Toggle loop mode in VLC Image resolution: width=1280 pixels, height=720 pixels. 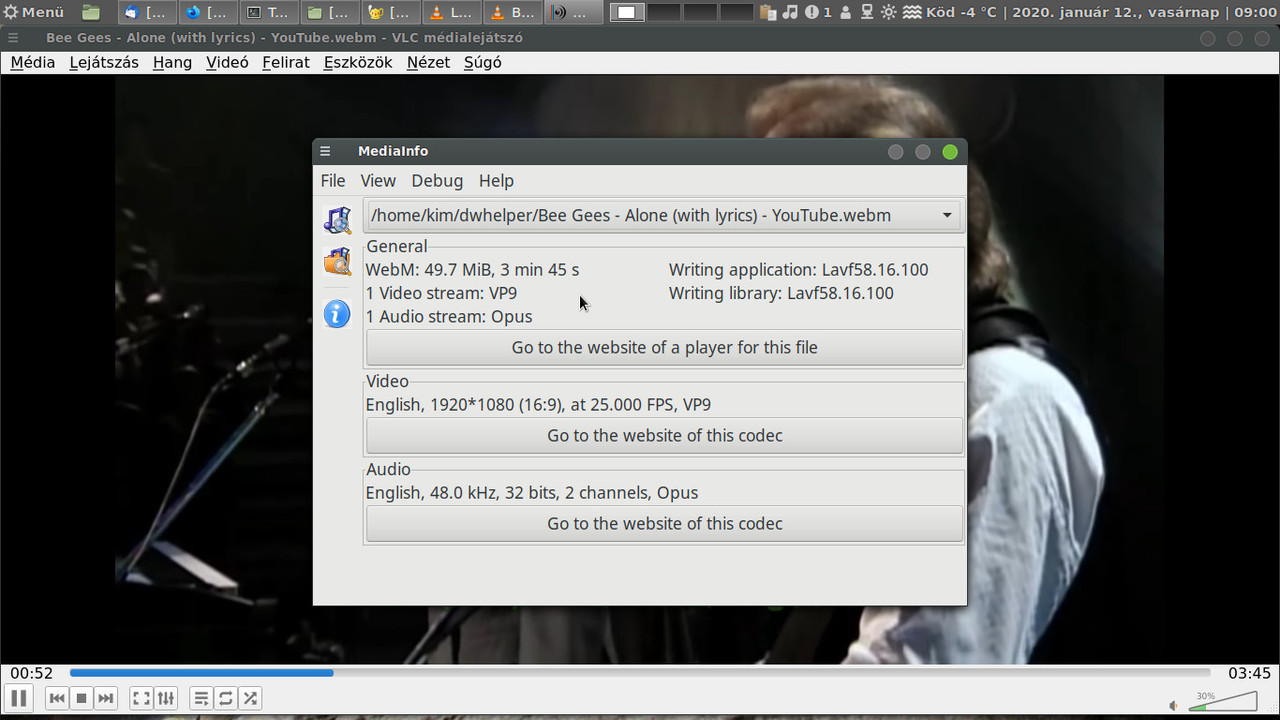click(226, 698)
